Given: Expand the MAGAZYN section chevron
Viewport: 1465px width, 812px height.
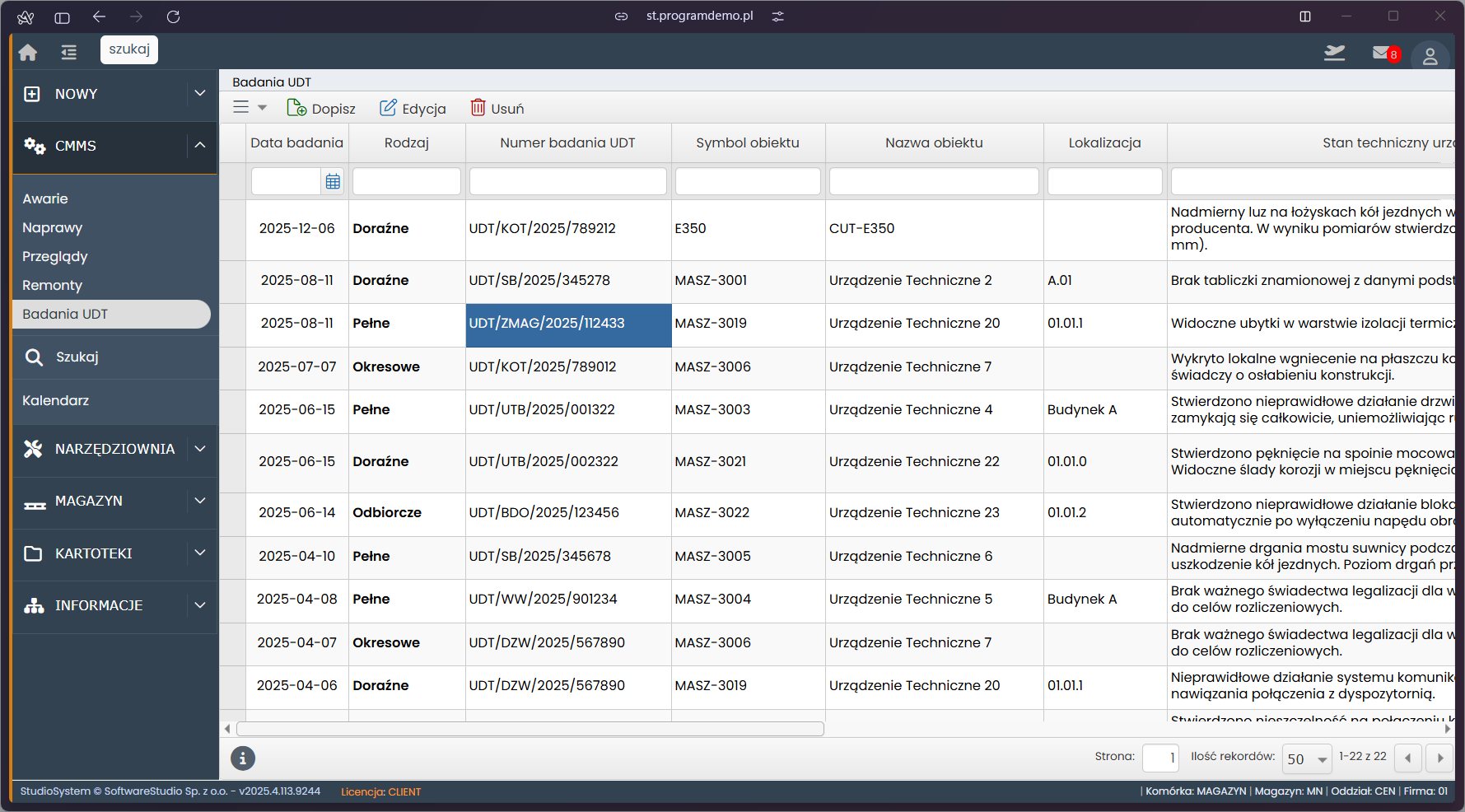Looking at the screenshot, I should click(x=199, y=501).
